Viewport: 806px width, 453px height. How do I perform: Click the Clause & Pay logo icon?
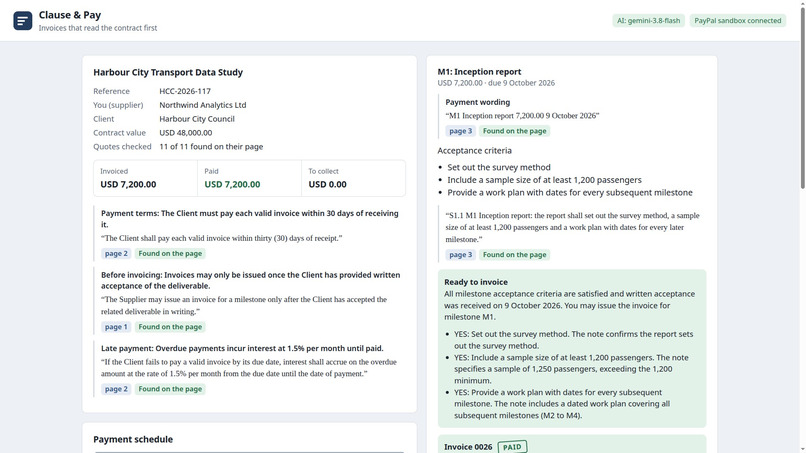(23, 21)
